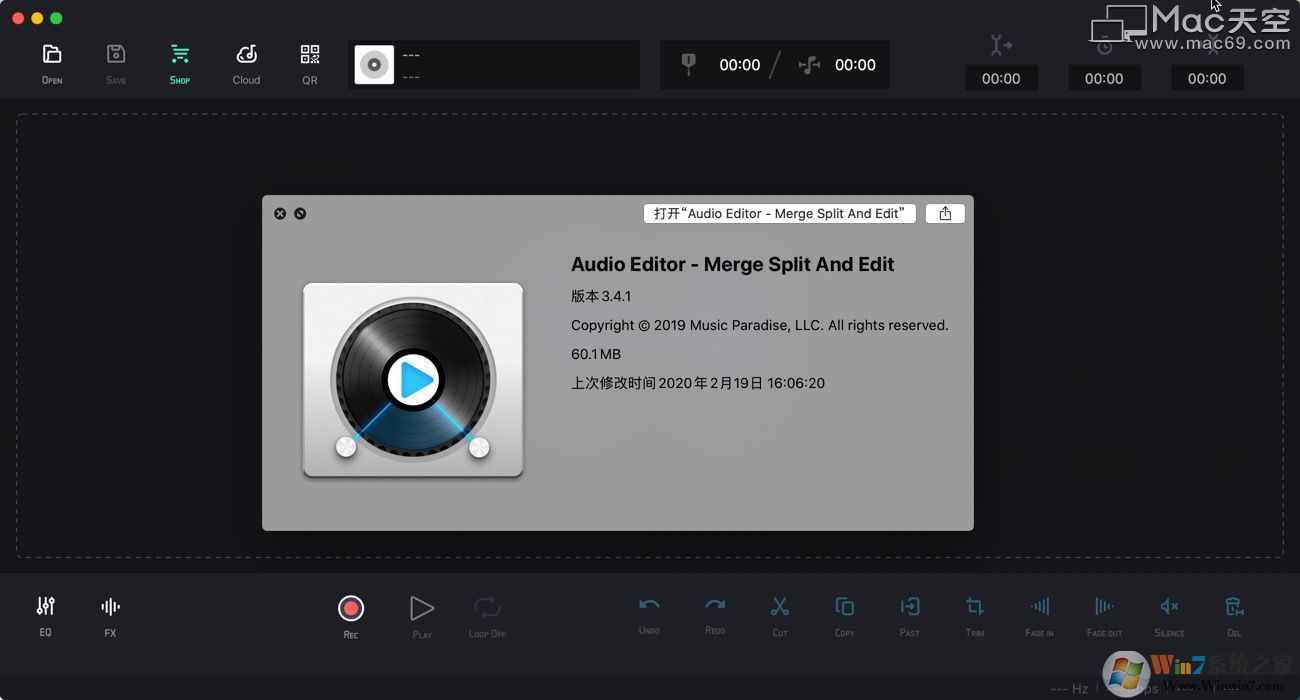Open the FX effects panel

click(x=109, y=613)
